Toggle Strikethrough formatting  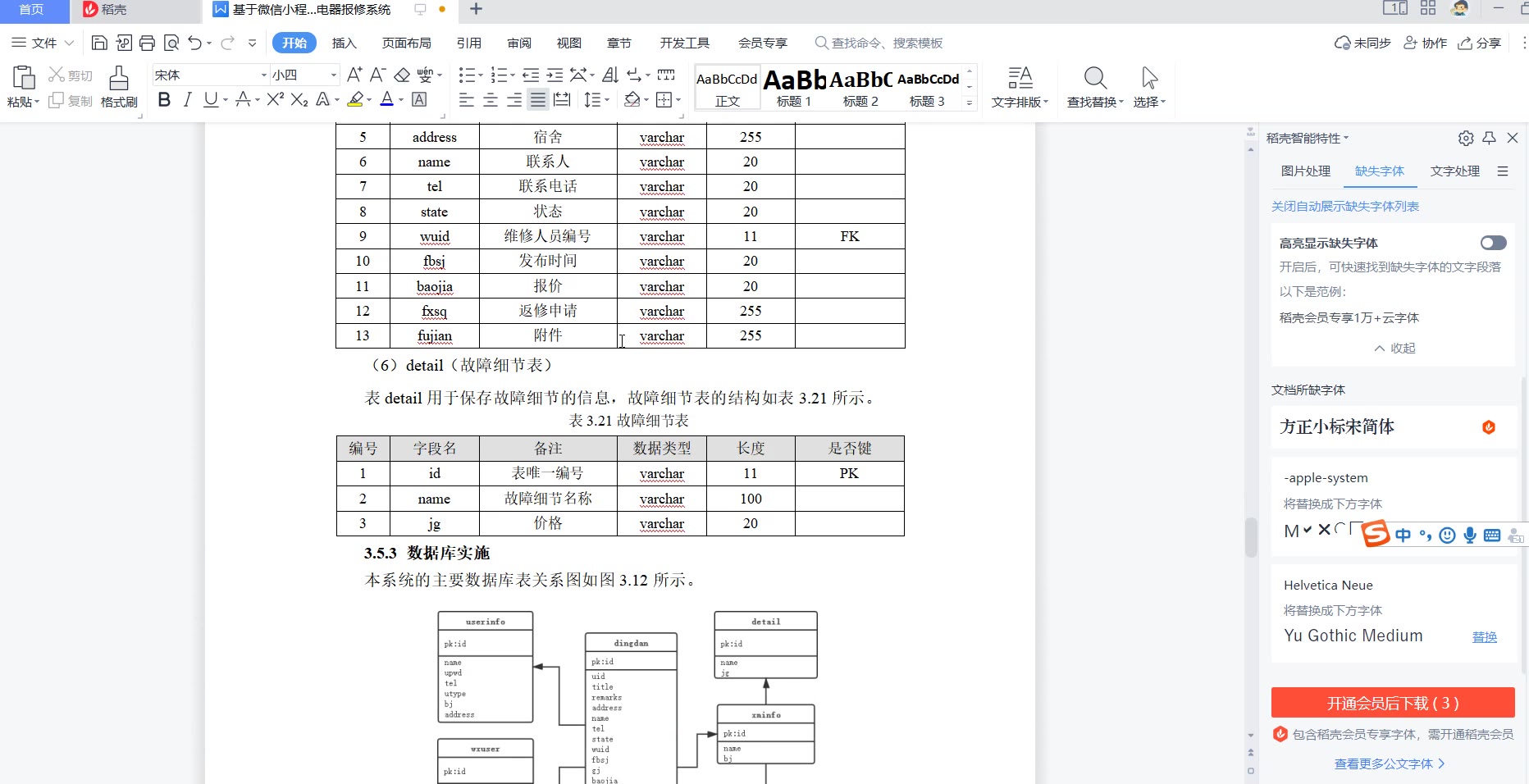(243, 99)
